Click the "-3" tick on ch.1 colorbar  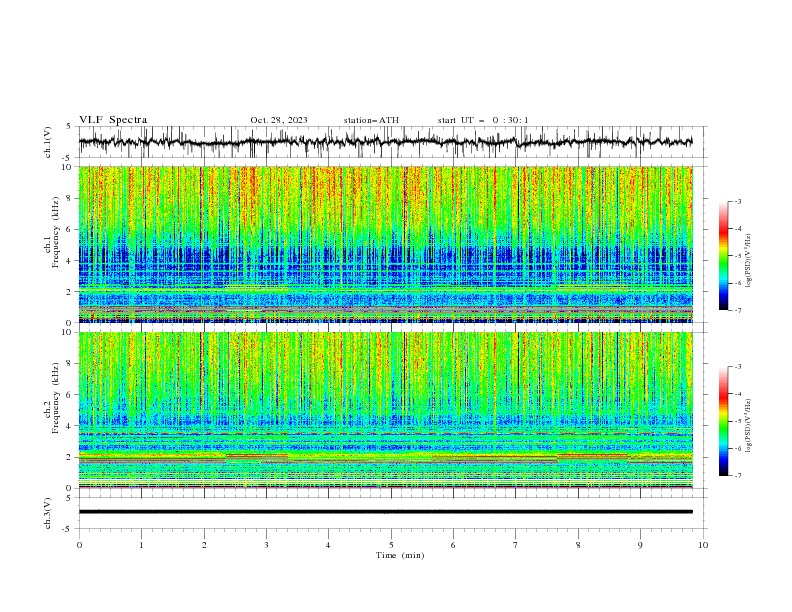tap(738, 201)
